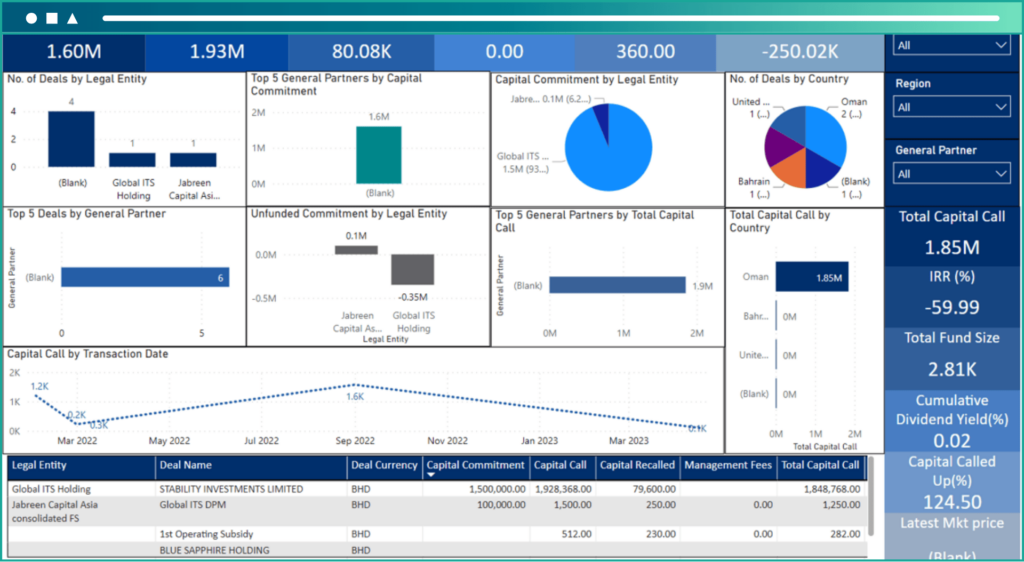The height and width of the screenshot is (562, 1024).
Task: Click the Deal Name column header
Action: [x=185, y=465]
